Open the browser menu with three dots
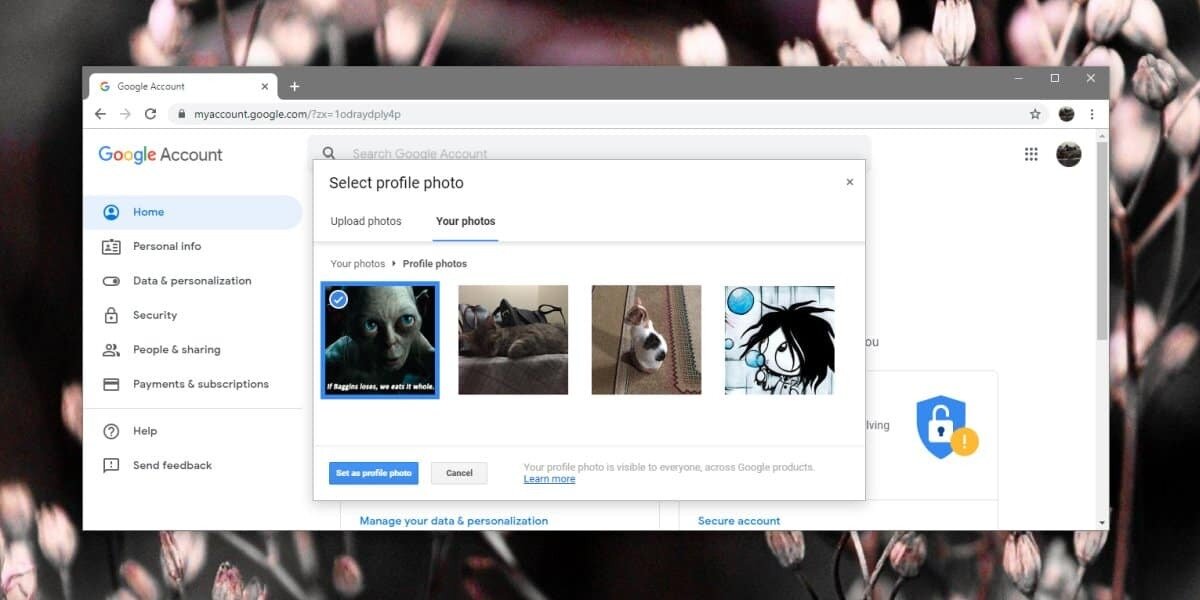This screenshot has width=1200, height=600. click(1092, 113)
